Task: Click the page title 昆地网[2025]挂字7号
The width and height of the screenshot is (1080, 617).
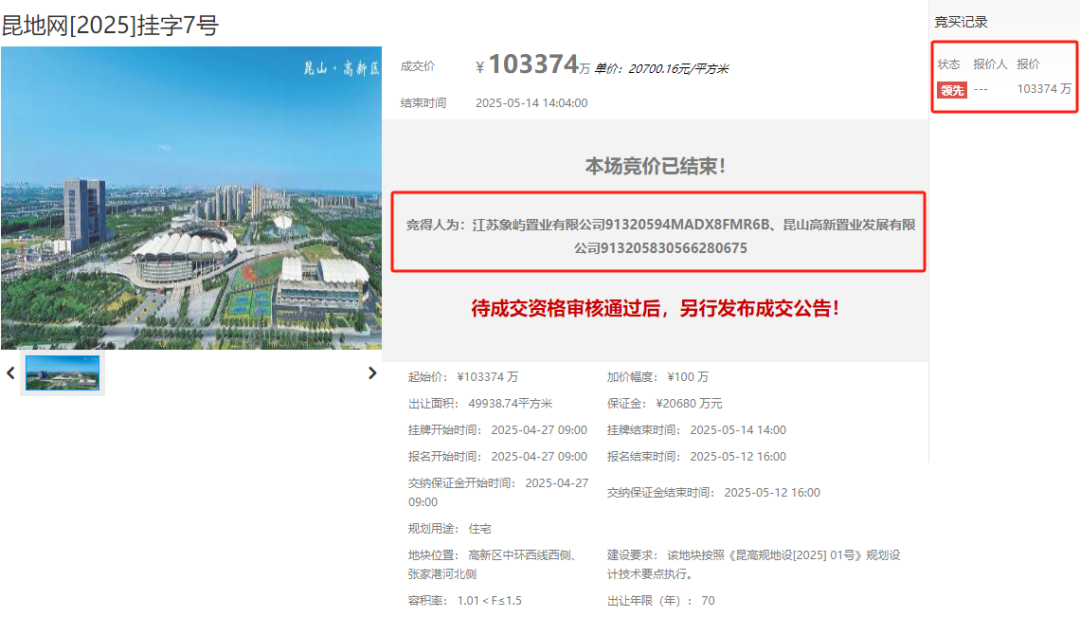Action: (x=110, y=26)
